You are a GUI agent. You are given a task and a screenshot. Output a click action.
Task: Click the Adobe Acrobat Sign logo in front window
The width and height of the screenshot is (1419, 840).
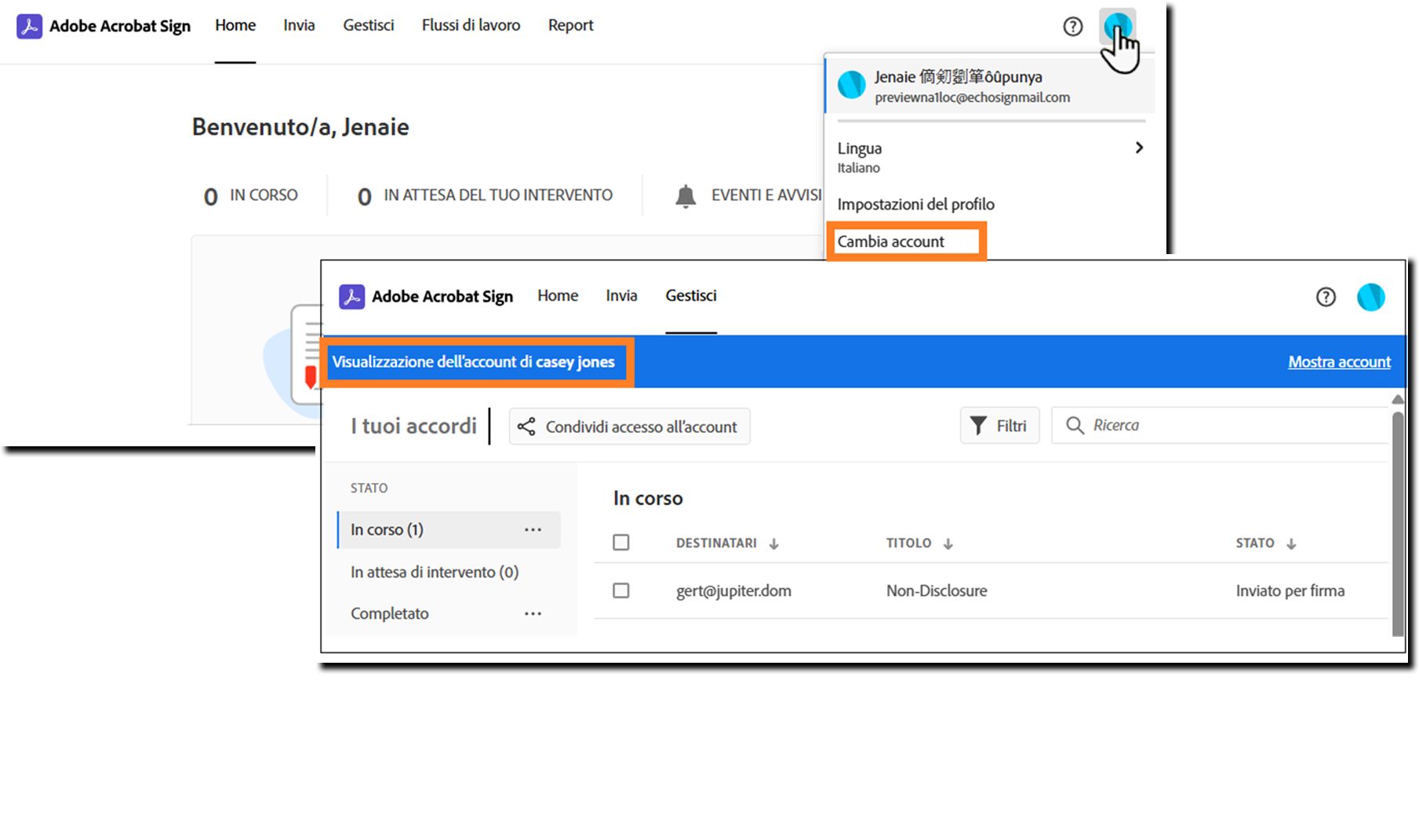point(351,296)
